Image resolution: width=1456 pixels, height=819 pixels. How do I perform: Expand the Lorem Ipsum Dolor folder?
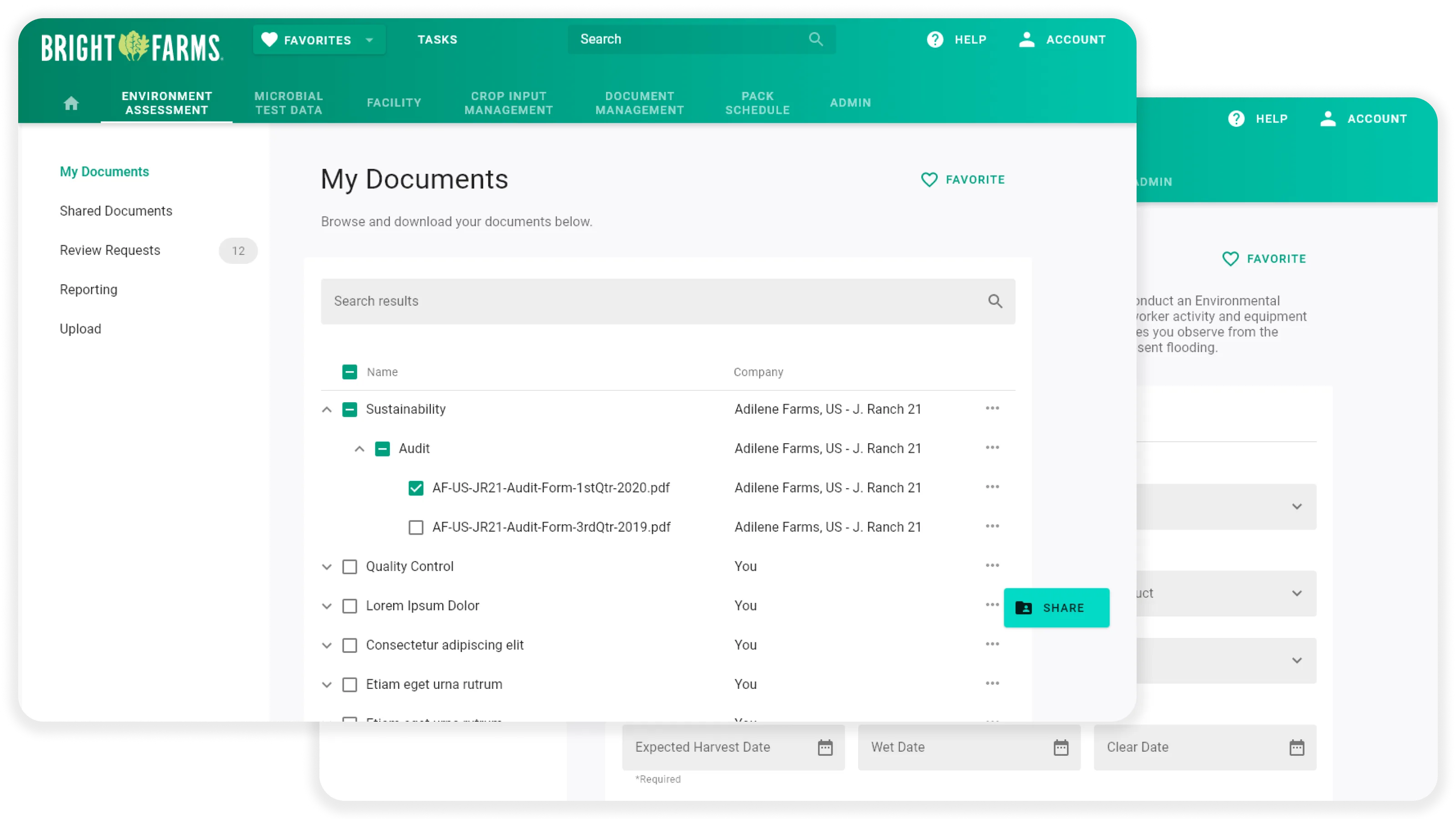point(327,606)
